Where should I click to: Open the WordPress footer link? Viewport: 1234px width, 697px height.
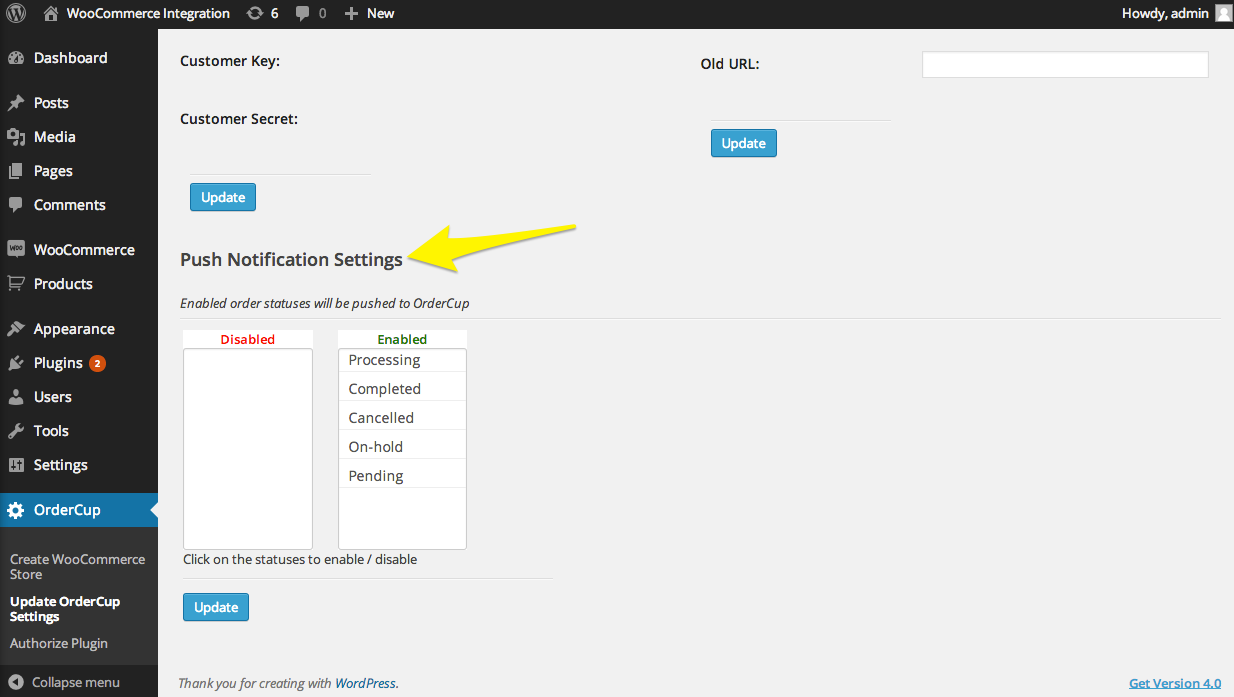click(x=365, y=683)
